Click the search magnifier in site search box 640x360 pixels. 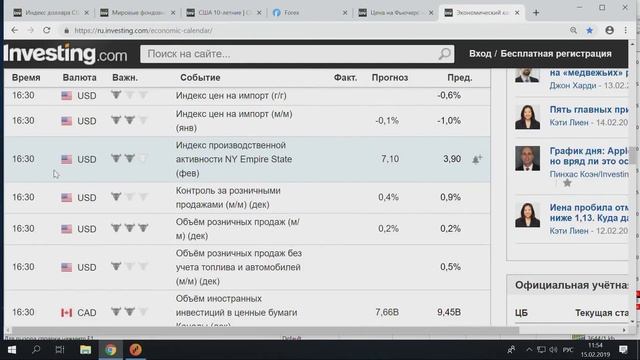(444, 53)
